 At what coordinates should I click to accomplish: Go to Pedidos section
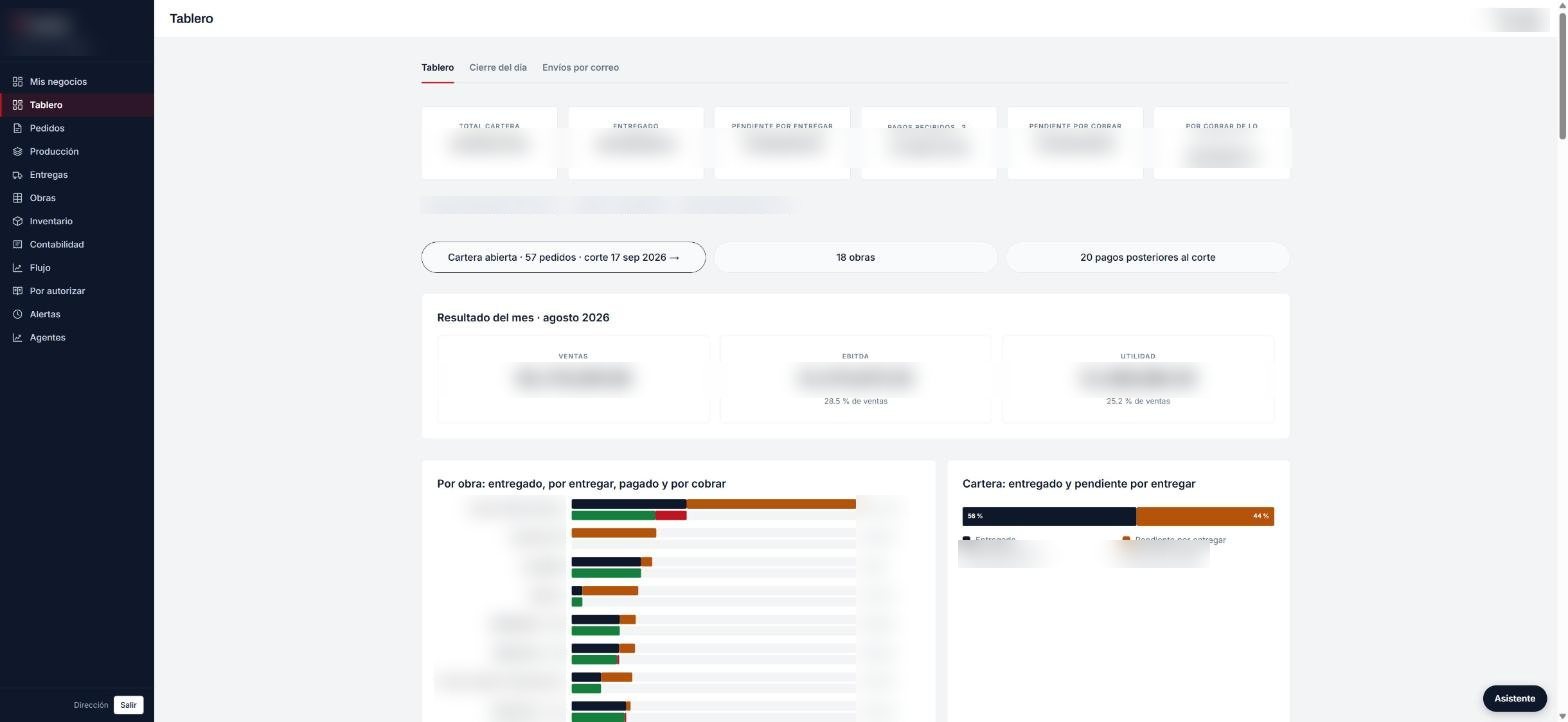pos(77,128)
